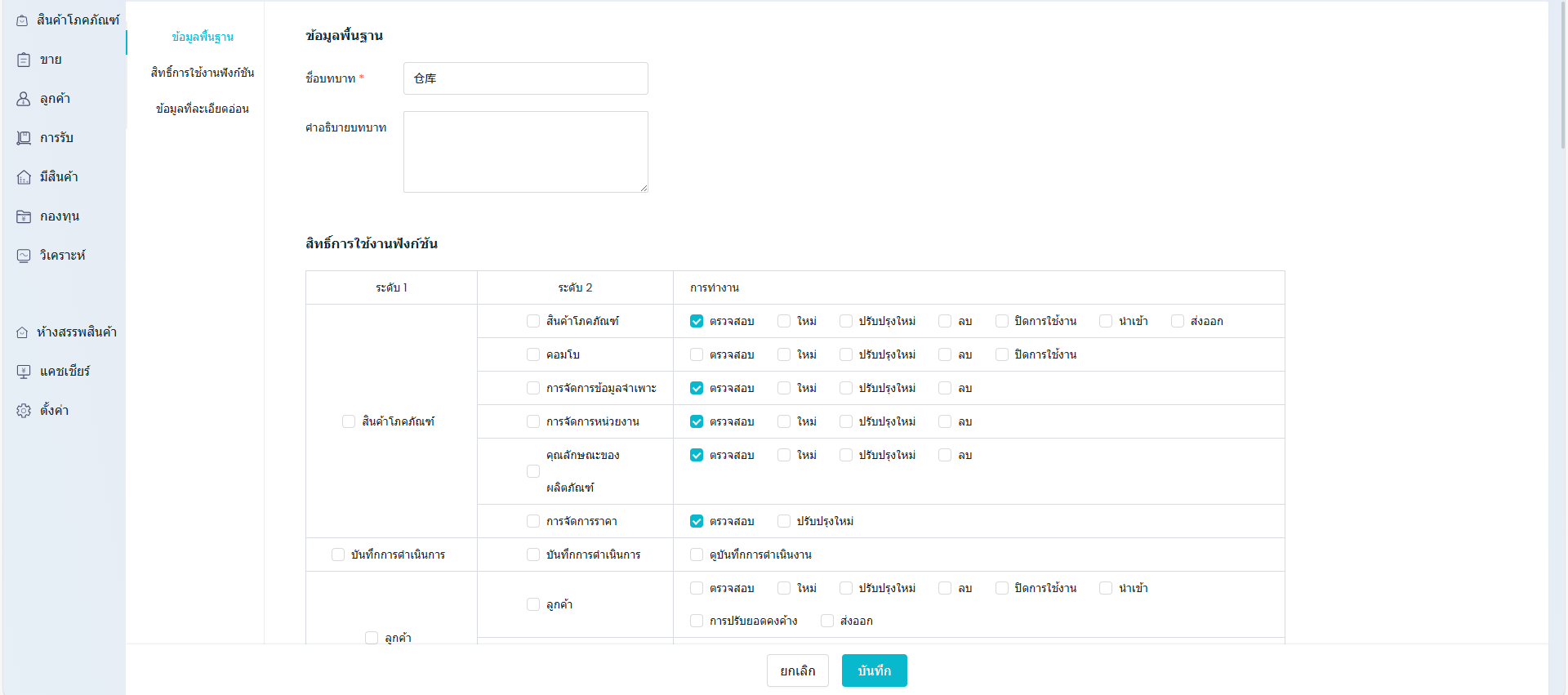Switch to สิทธิ์การใช้งานฟังก์ชัน section tab
Viewport: 1568px width, 695px height.
tap(202, 73)
